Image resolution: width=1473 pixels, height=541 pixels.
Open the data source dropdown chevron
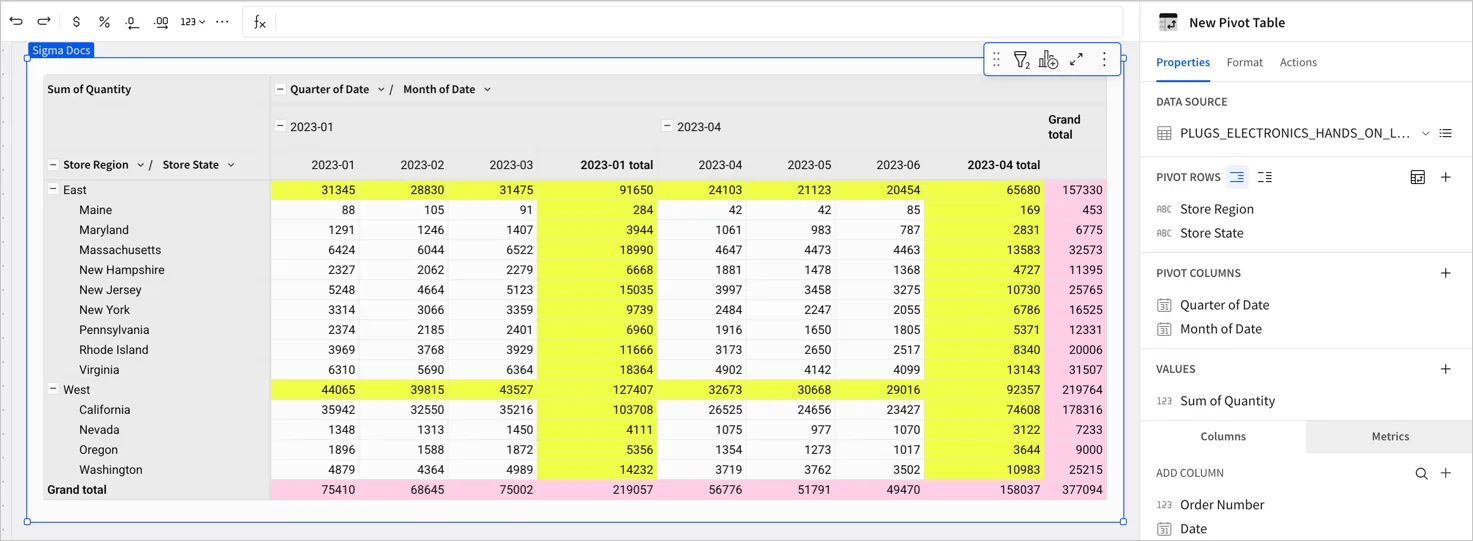1425,133
